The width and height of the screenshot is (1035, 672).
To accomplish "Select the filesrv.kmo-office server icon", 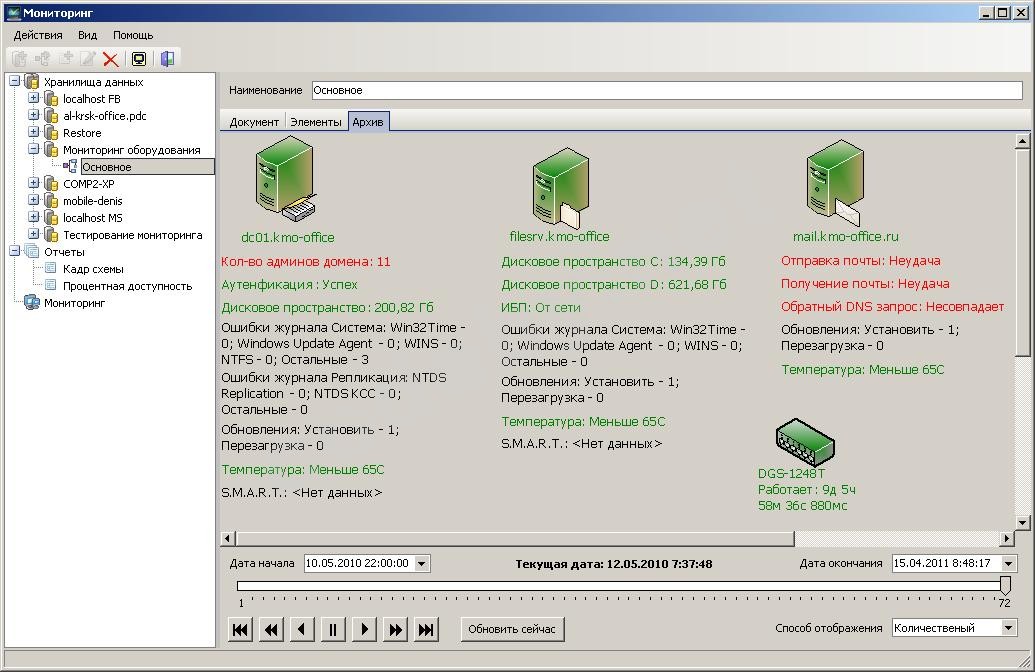I will tap(560, 187).
